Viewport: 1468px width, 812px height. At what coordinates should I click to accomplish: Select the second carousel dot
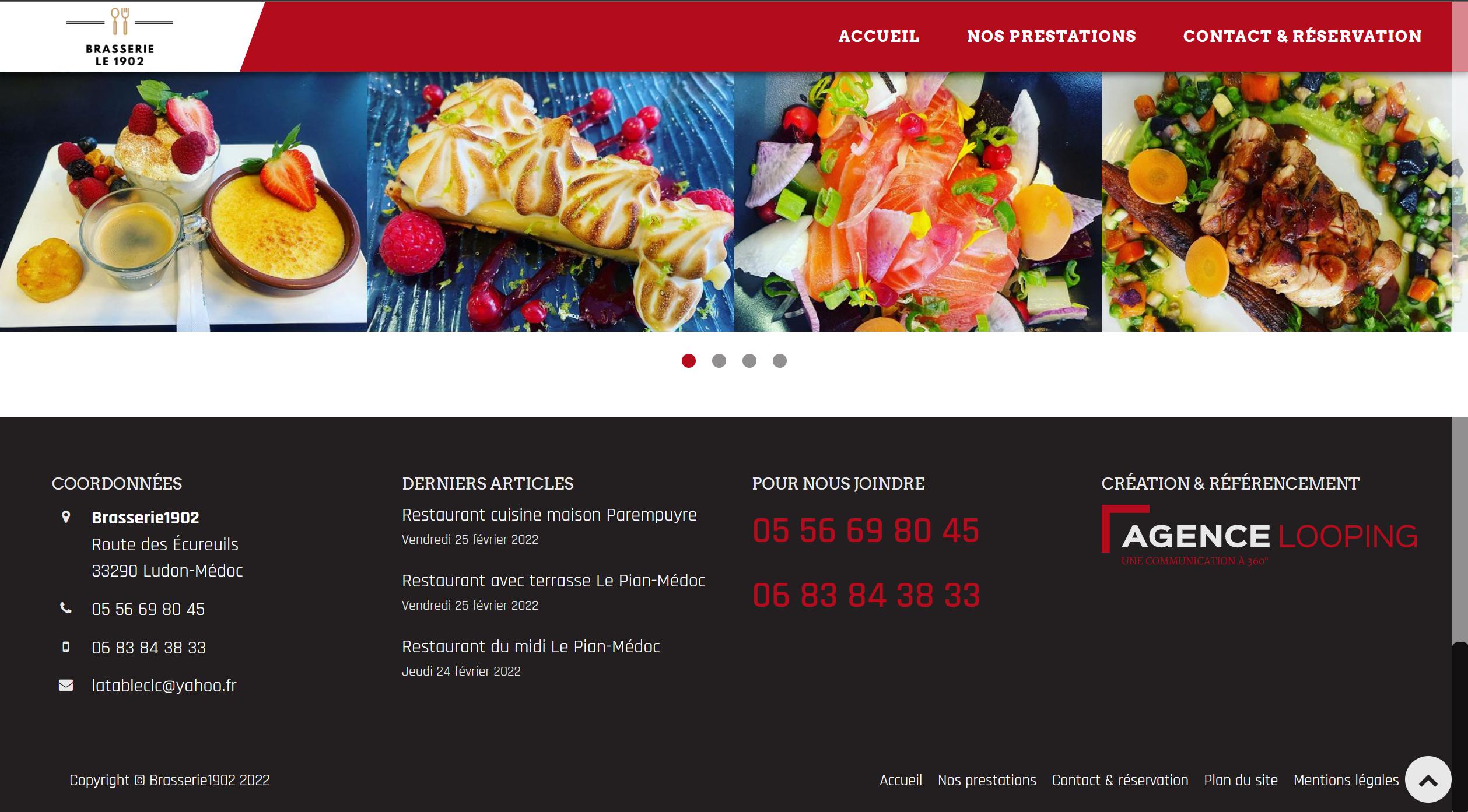point(719,361)
